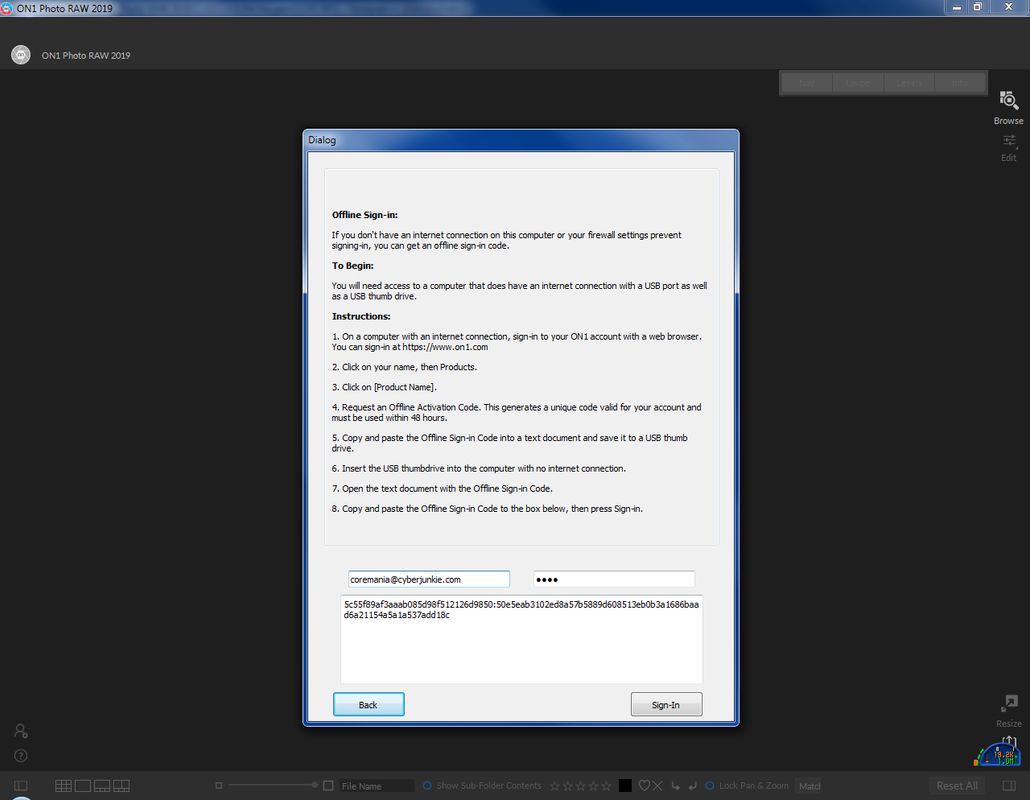Click step '7. Open the text document' line
This screenshot has height=800, width=1030.
(x=442, y=488)
